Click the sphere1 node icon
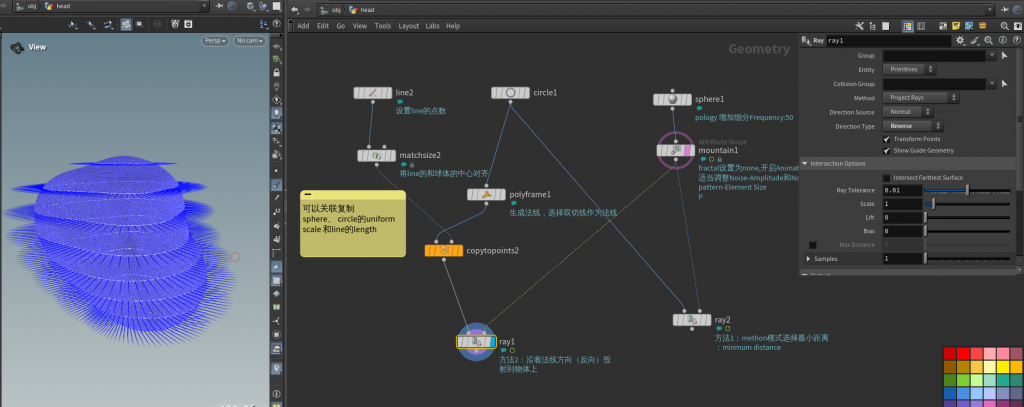 pos(672,99)
